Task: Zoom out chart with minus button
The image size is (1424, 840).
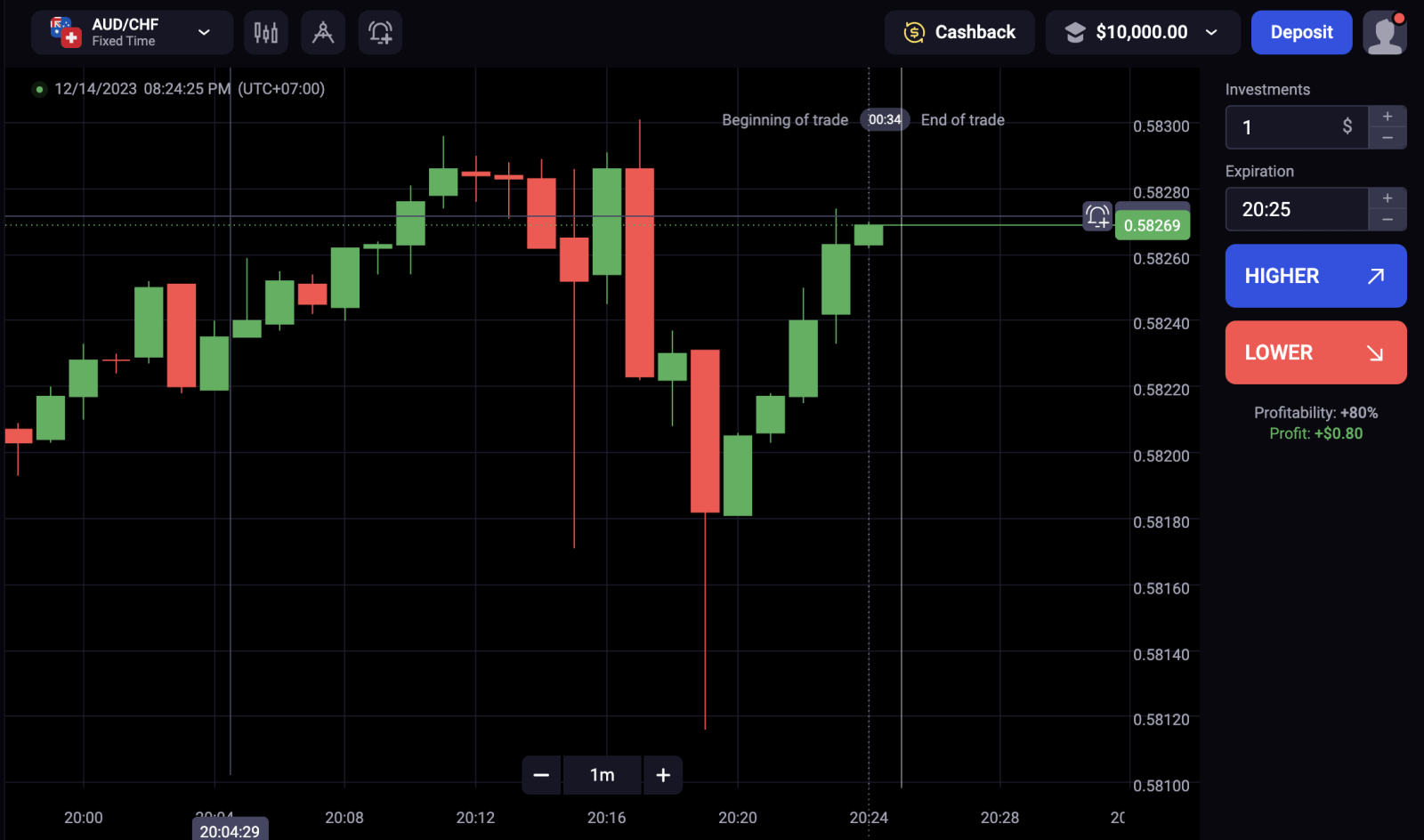Action: [541, 775]
